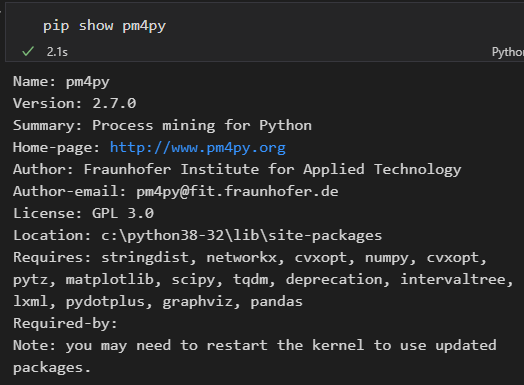The width and height of the screenshot is (524, 385).
Task: Click the 'lxml, pydotplus, graphviz, pandas' line
Action: click(158, 301)
